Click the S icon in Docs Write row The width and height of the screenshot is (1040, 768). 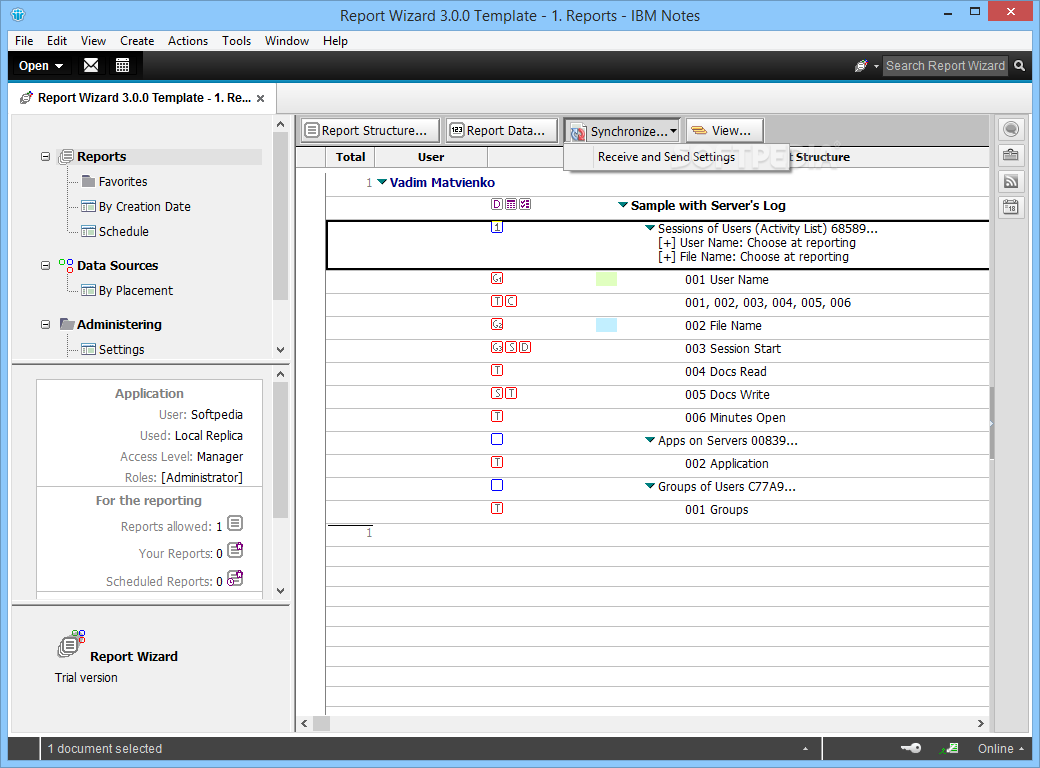coord(497,393)
